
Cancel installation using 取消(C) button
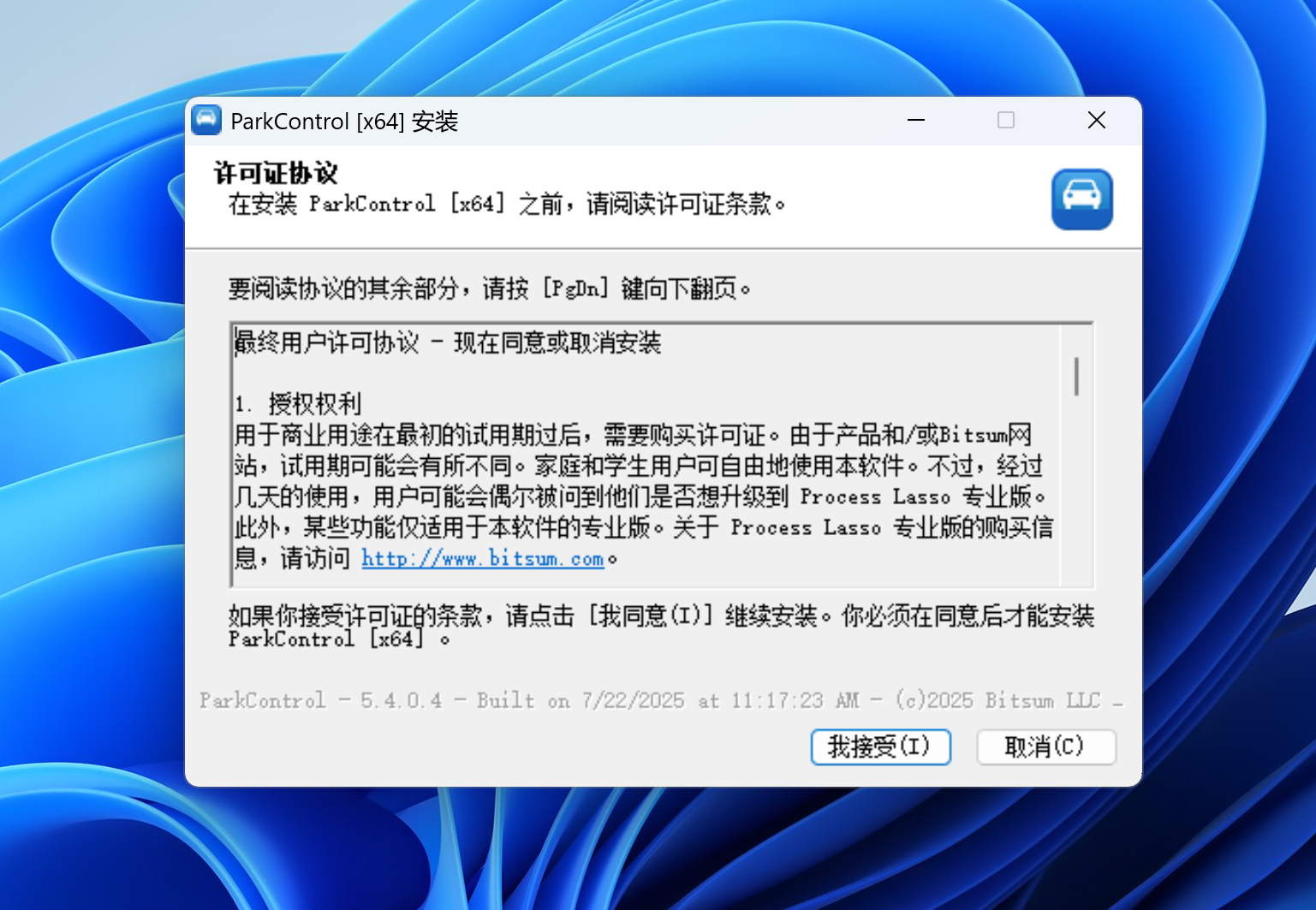click(1046, 747)
